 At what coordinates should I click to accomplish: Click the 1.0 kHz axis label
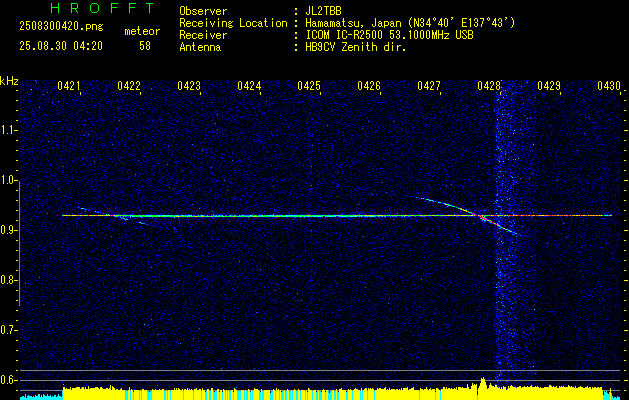point(8,180)
